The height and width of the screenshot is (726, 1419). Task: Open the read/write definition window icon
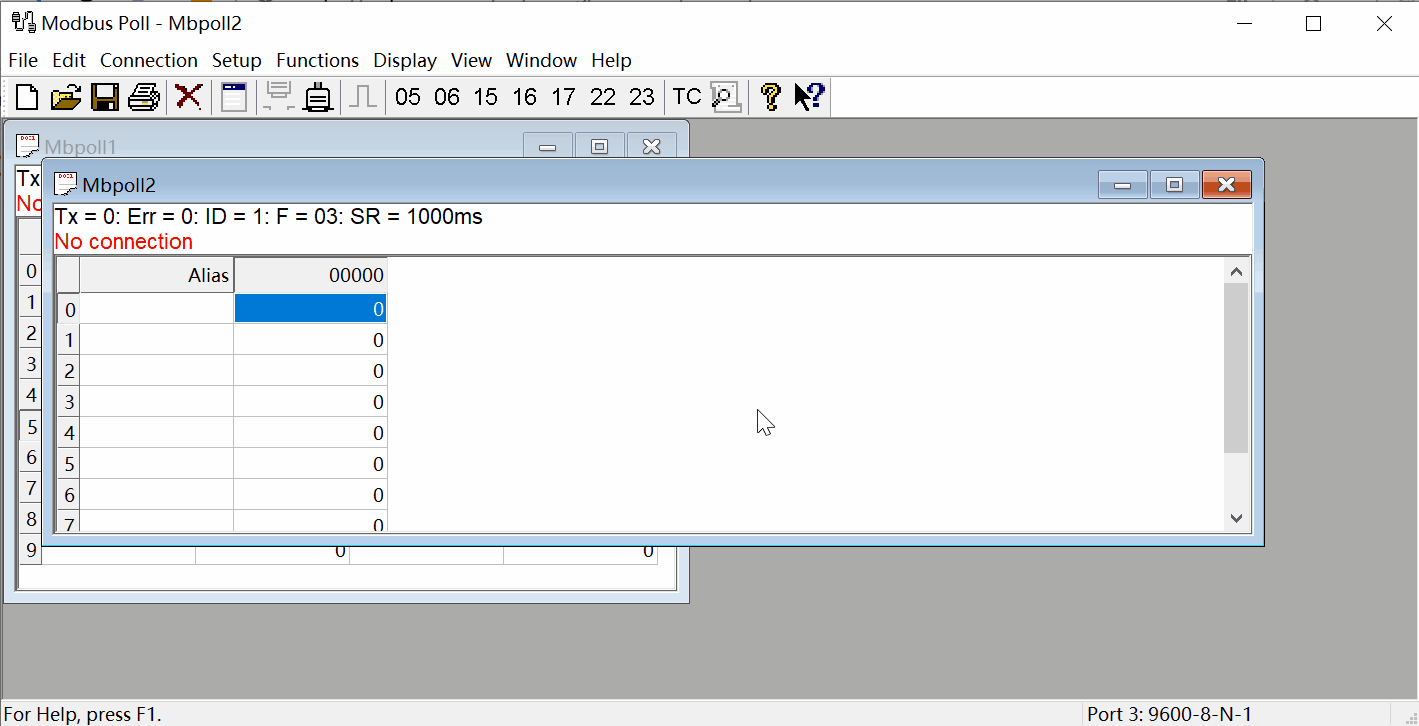[234, 97]
